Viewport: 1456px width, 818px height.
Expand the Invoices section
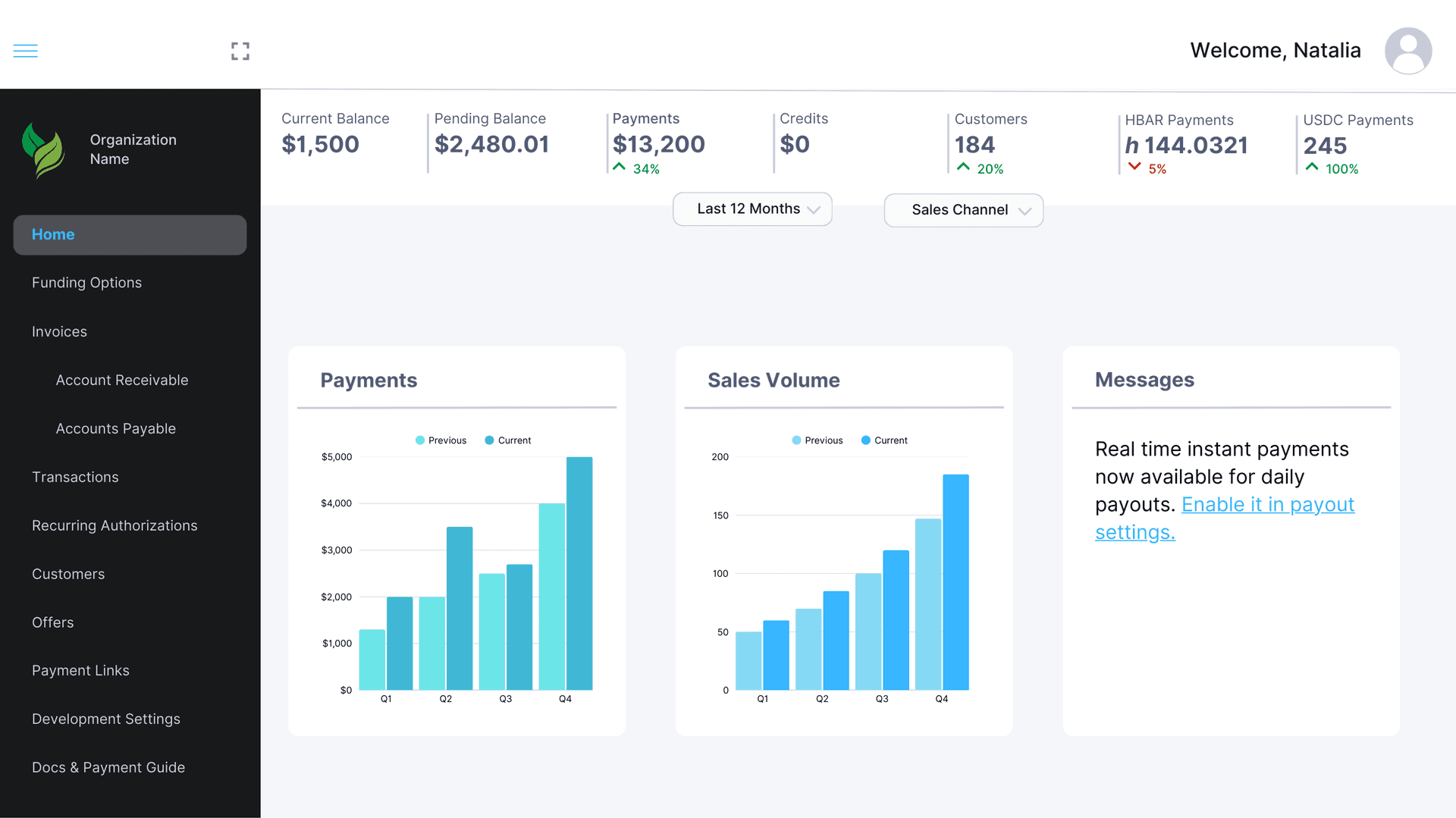(59, 331)
